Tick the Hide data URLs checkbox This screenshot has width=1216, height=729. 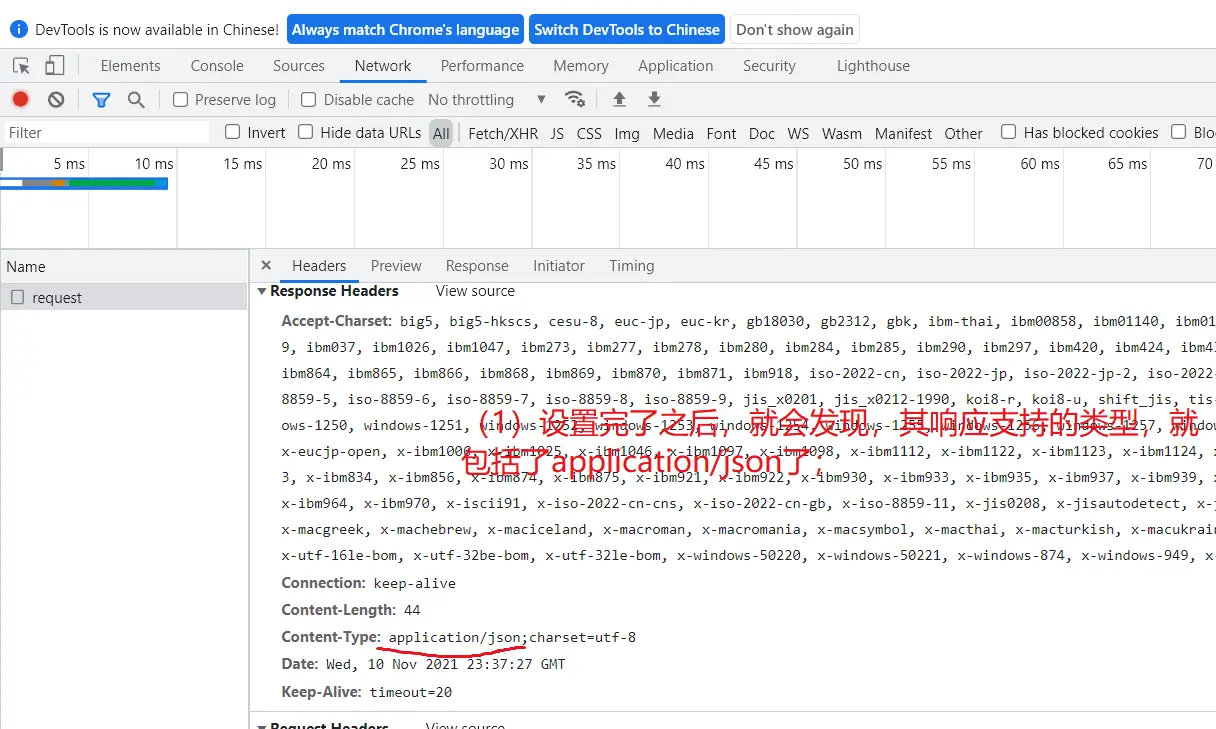[x=306, y=132]
